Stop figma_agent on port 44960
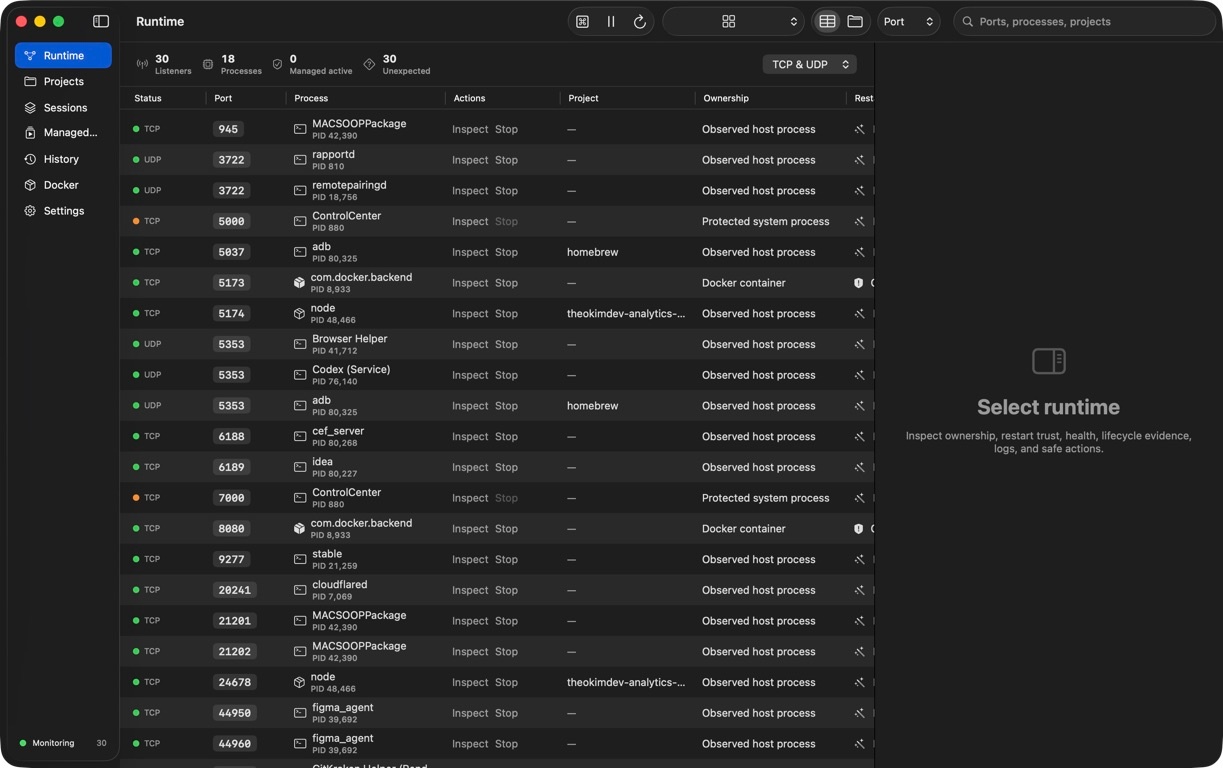This screenshot has width=1223, height=768. pyautogui.click(x=507, y=744)
